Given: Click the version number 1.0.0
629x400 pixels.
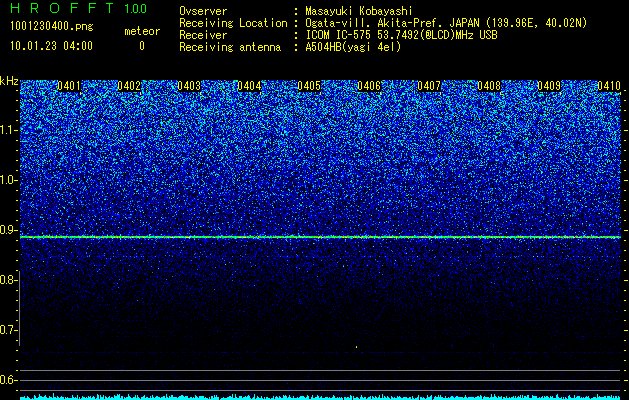Looking at the screenshot, I should click(136, 9).
